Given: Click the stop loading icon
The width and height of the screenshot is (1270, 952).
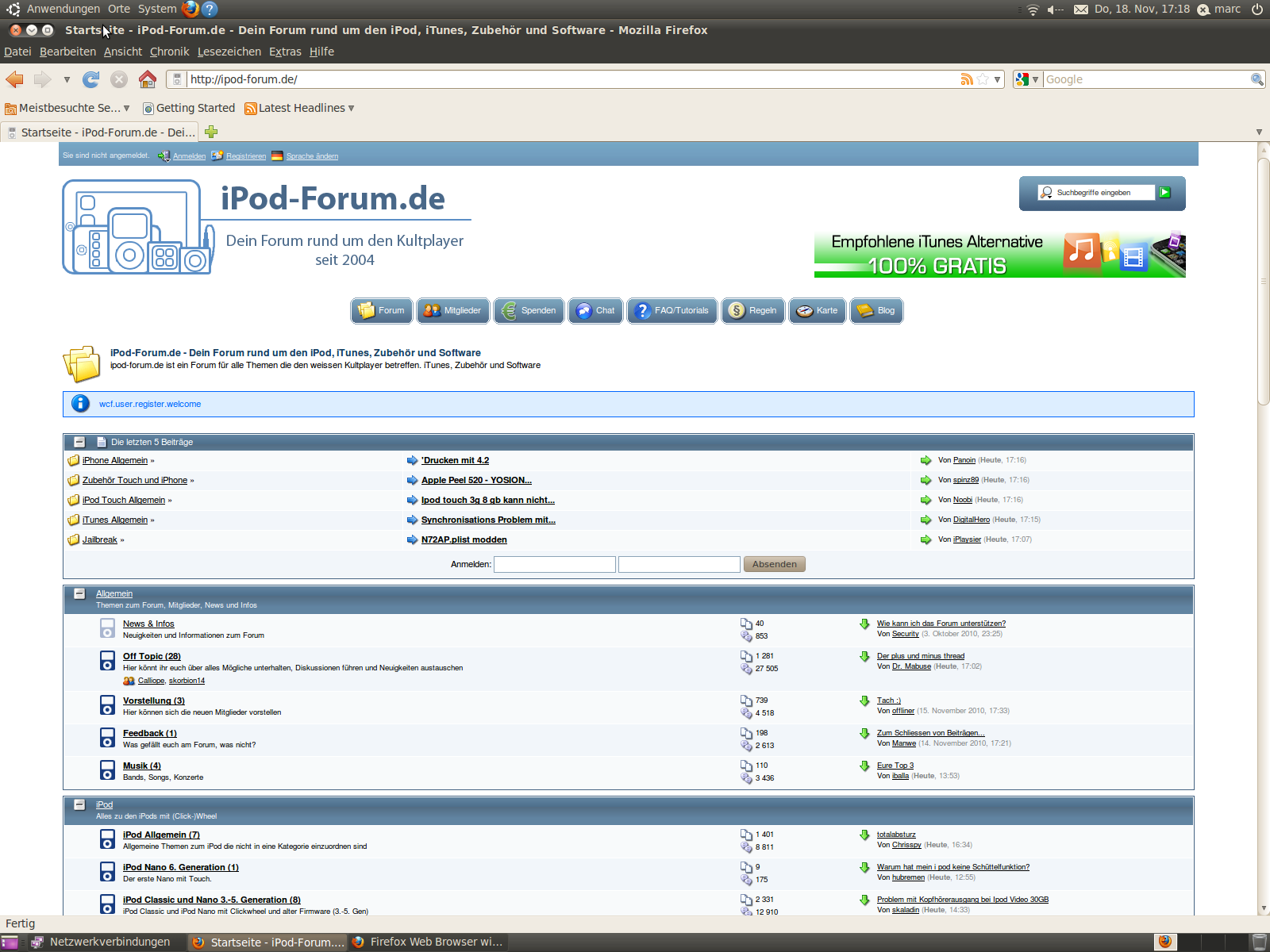Looking at the screenshot, I should click(x=119, y=79).
